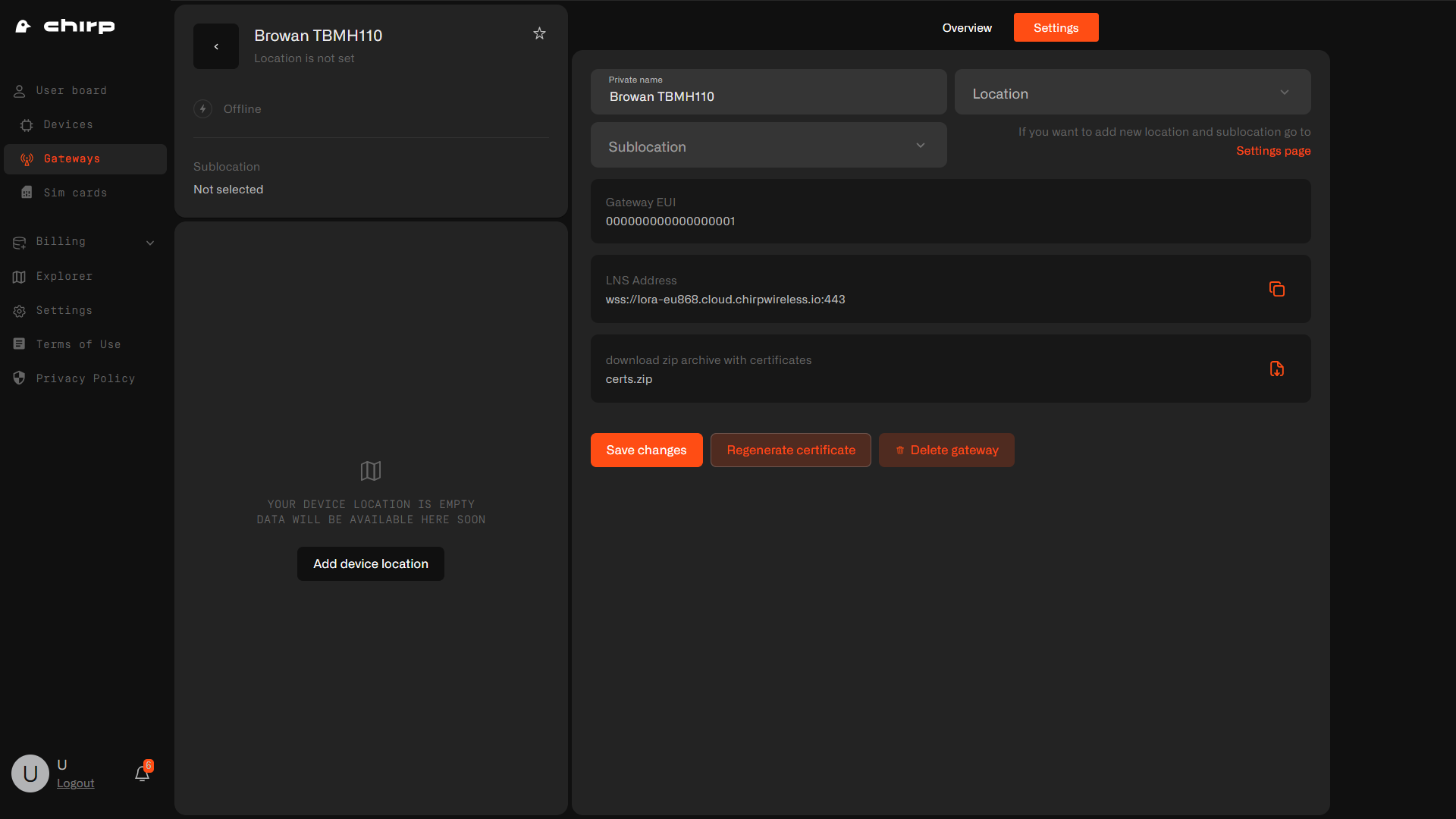Copy the LNS Address
This screenshot has height=819, width=1456.
[1277, 289]
